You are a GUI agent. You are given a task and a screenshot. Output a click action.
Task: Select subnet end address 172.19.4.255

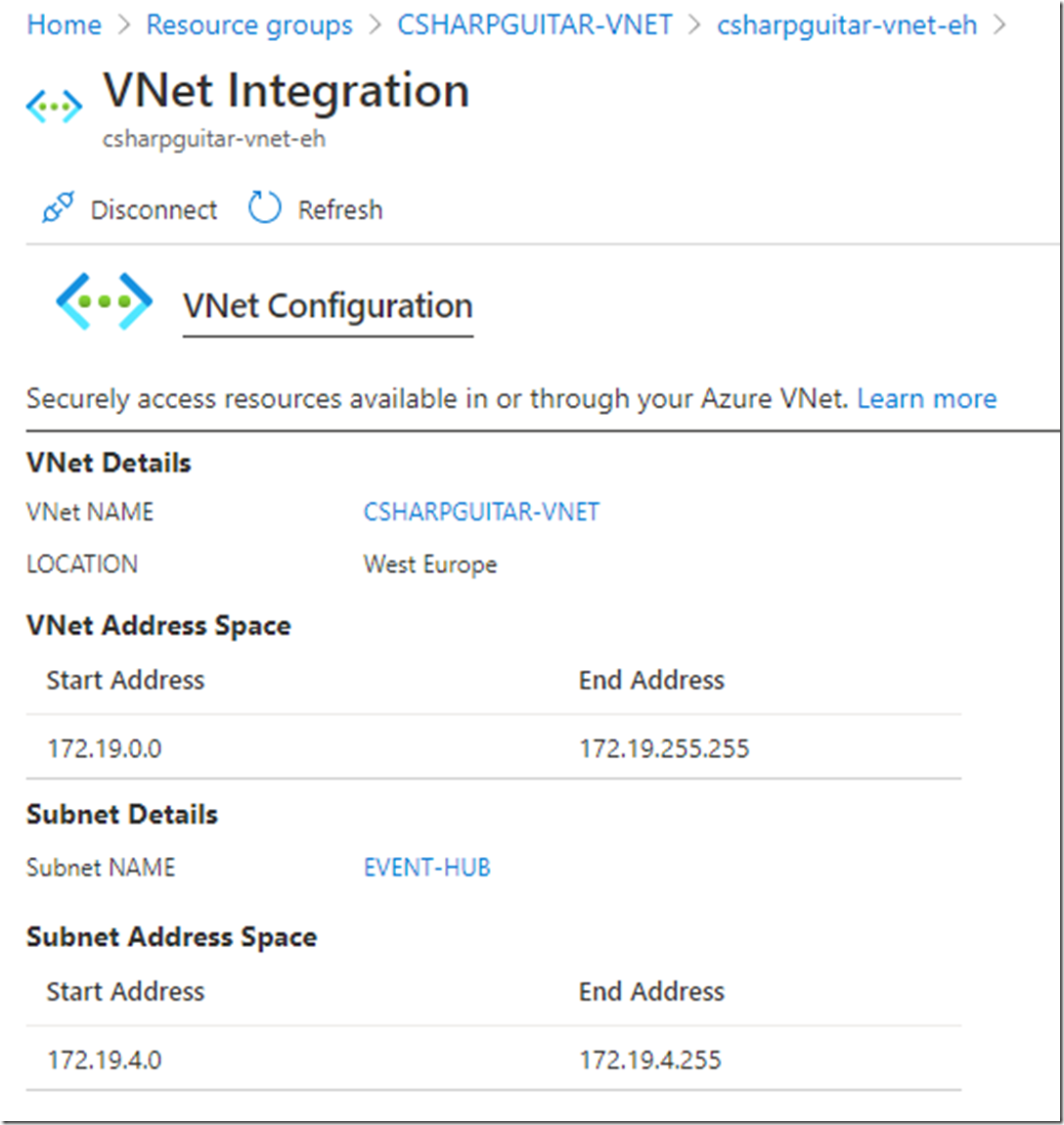point(650,1059)
